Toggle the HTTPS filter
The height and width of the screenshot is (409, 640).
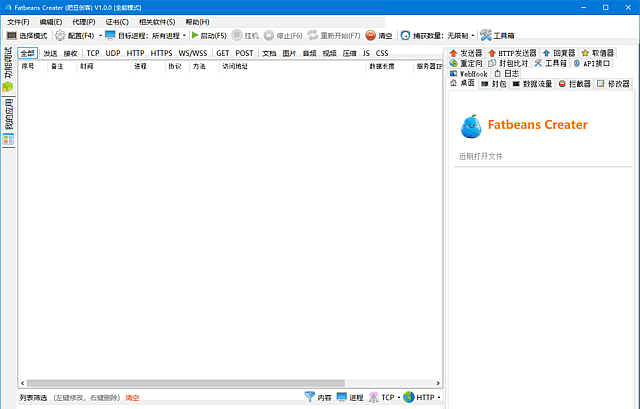click(161, 53)
